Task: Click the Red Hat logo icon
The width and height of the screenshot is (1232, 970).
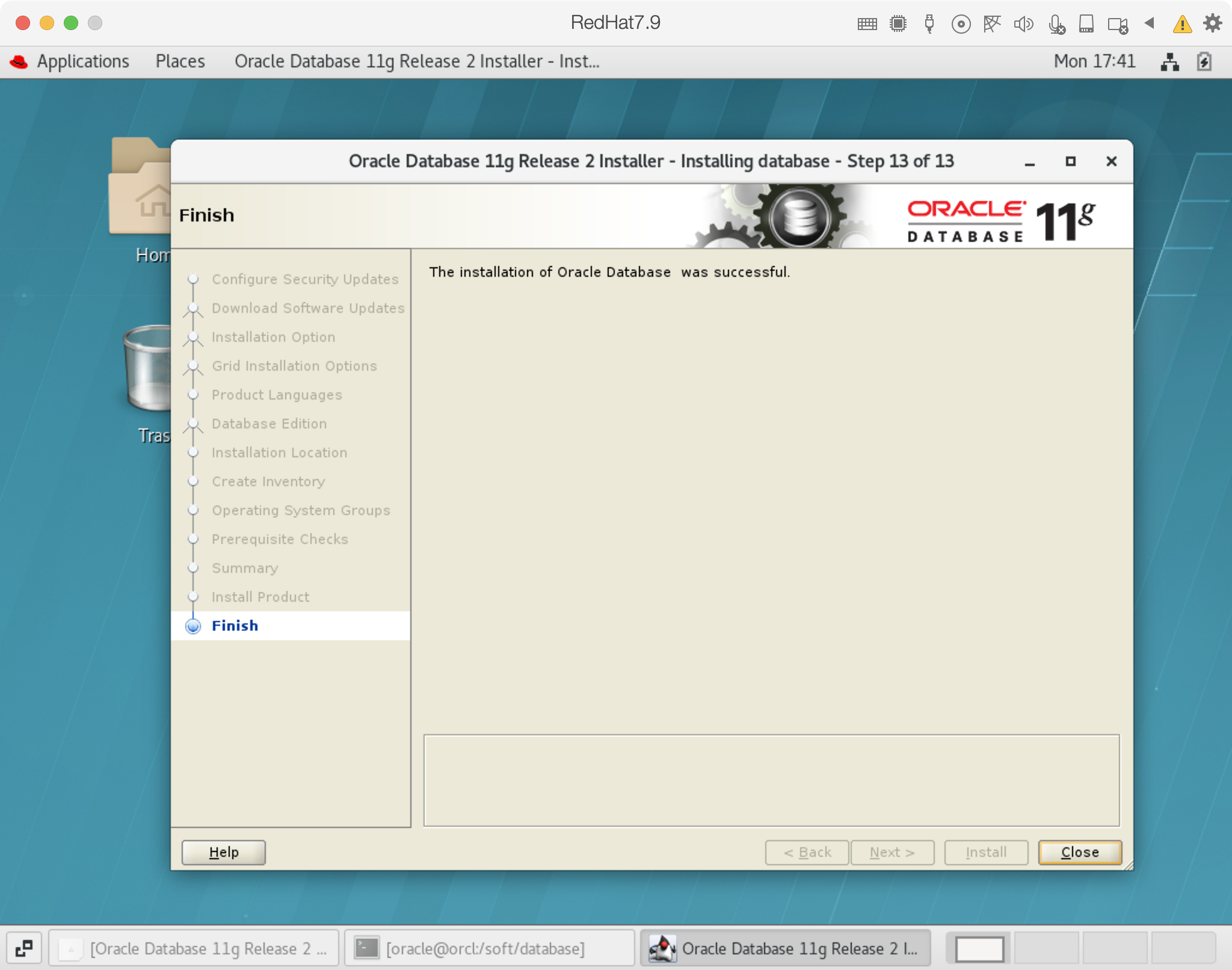Action: (19, 61)
